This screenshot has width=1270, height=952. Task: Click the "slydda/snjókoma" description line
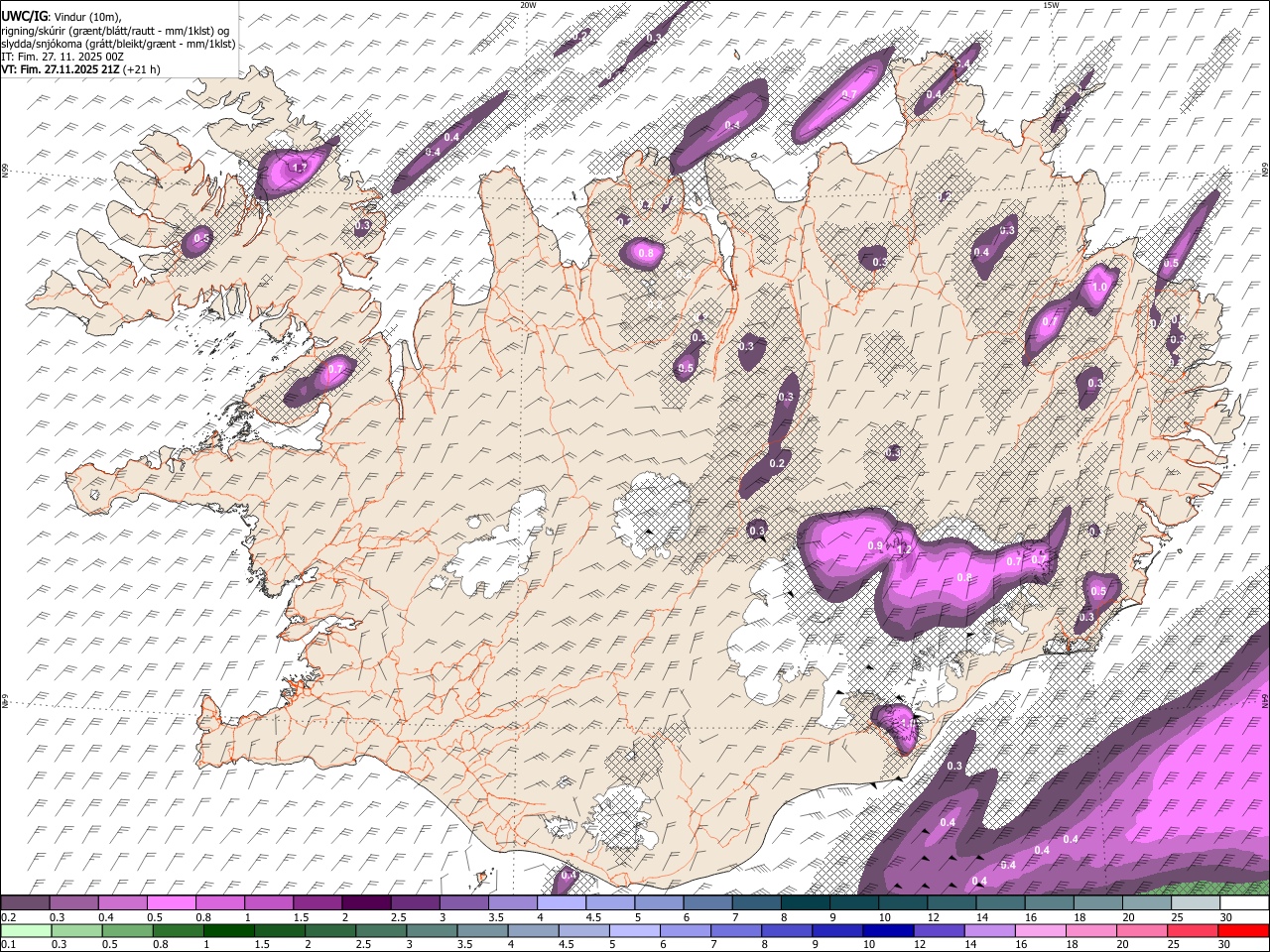pos(118,44)
